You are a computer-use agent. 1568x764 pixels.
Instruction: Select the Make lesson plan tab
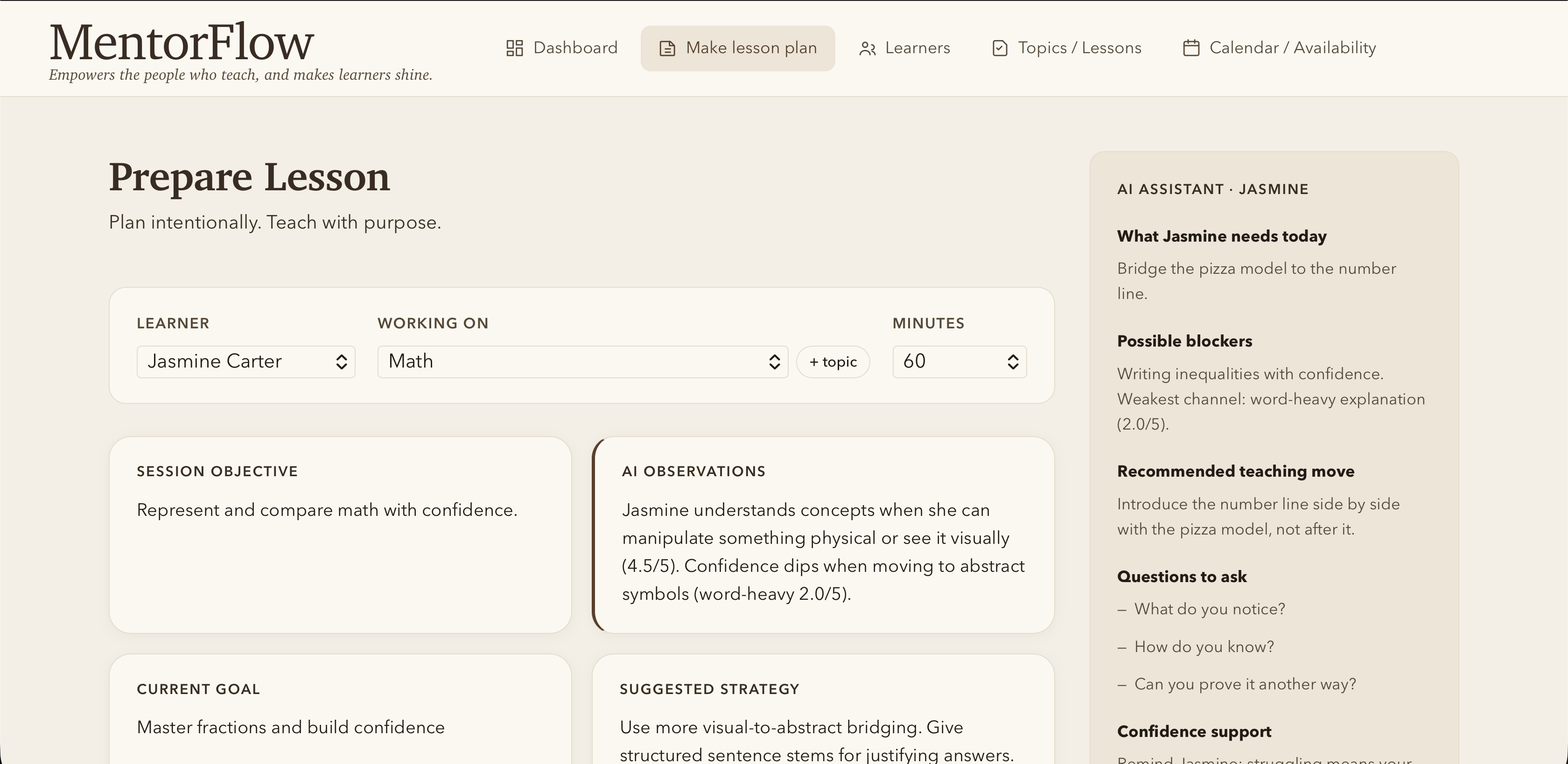(738, 48)
